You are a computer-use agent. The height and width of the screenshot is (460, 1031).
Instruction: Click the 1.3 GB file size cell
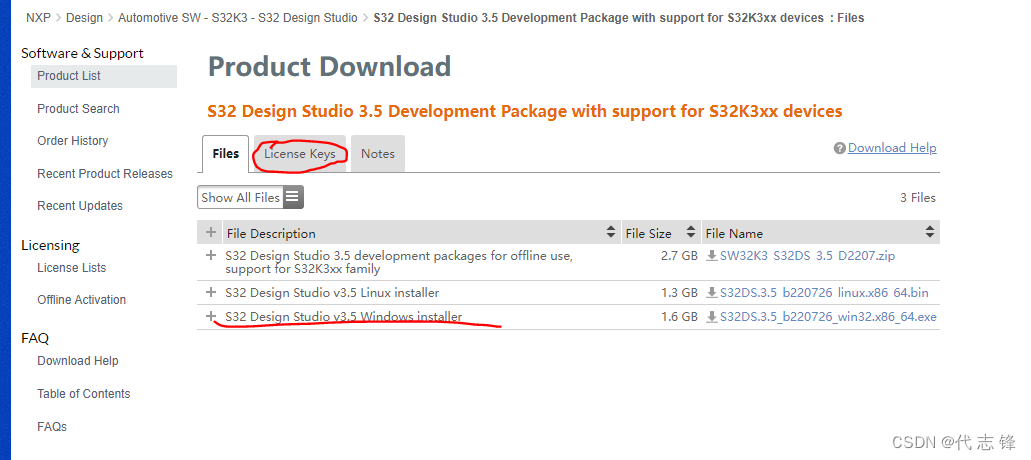point(679,292)
